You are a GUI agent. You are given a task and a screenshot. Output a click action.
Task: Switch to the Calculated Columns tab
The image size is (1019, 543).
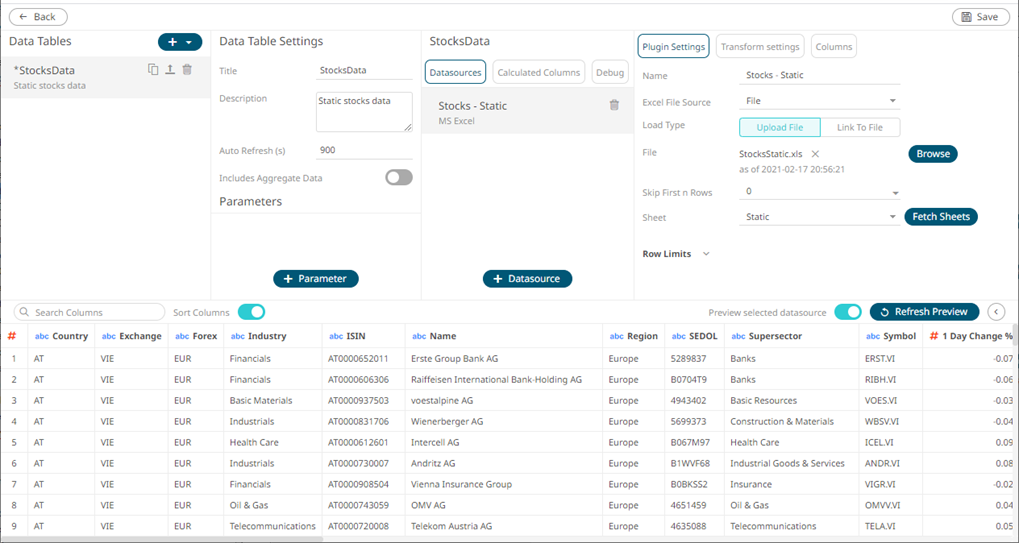click(x=538, y=72)
